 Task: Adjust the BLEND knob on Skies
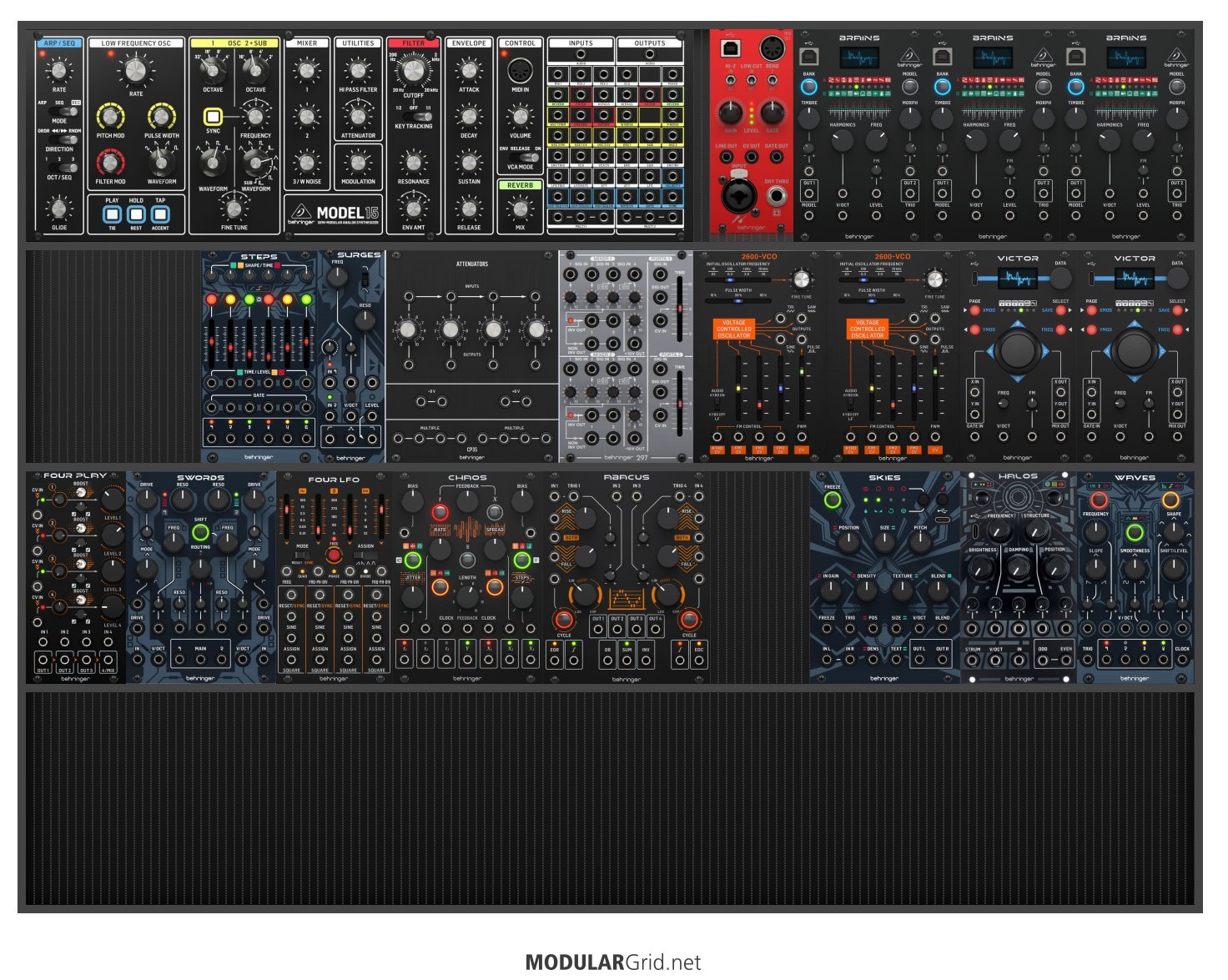point(939,591)
